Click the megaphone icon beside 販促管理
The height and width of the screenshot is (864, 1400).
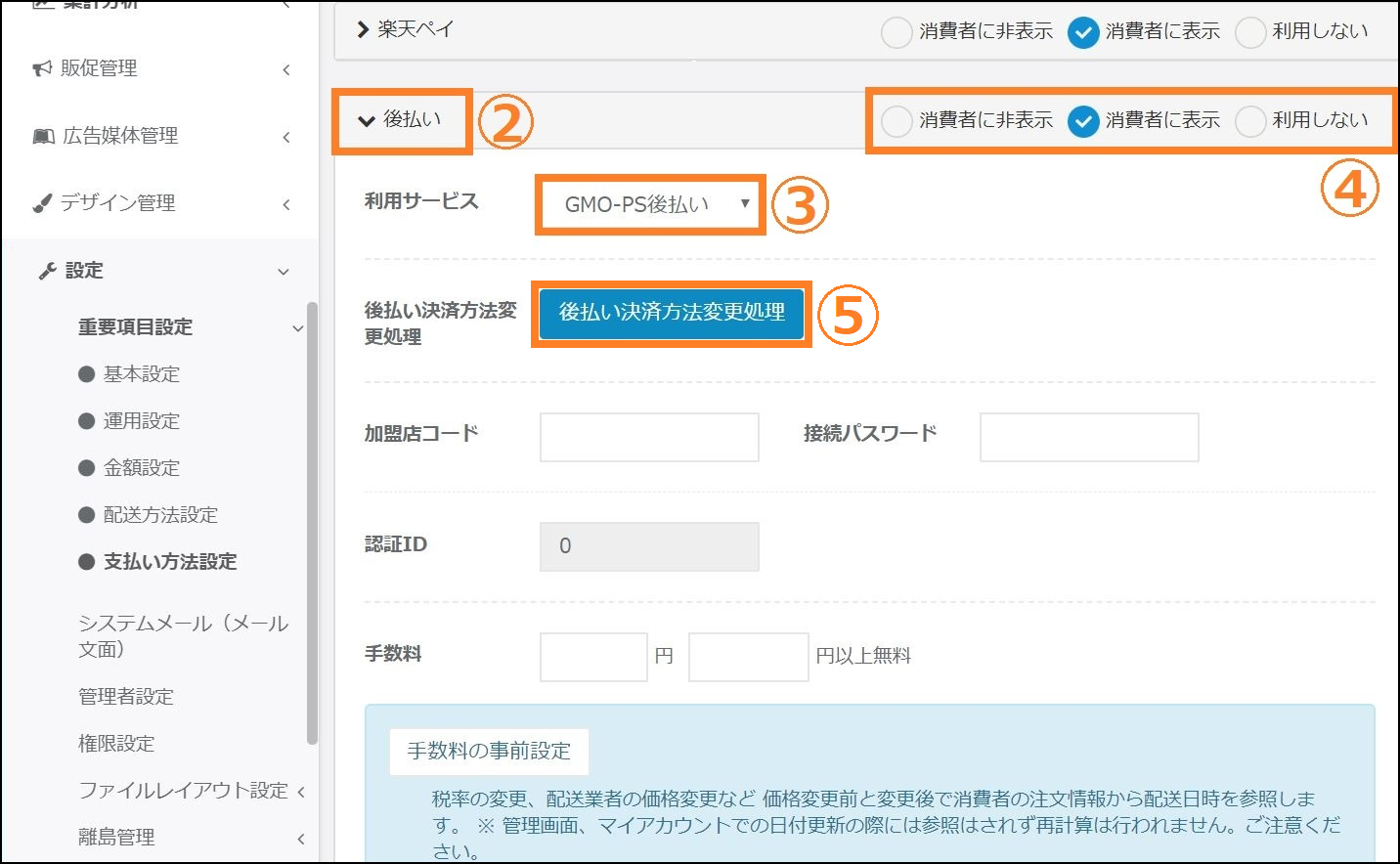(42, 68)
